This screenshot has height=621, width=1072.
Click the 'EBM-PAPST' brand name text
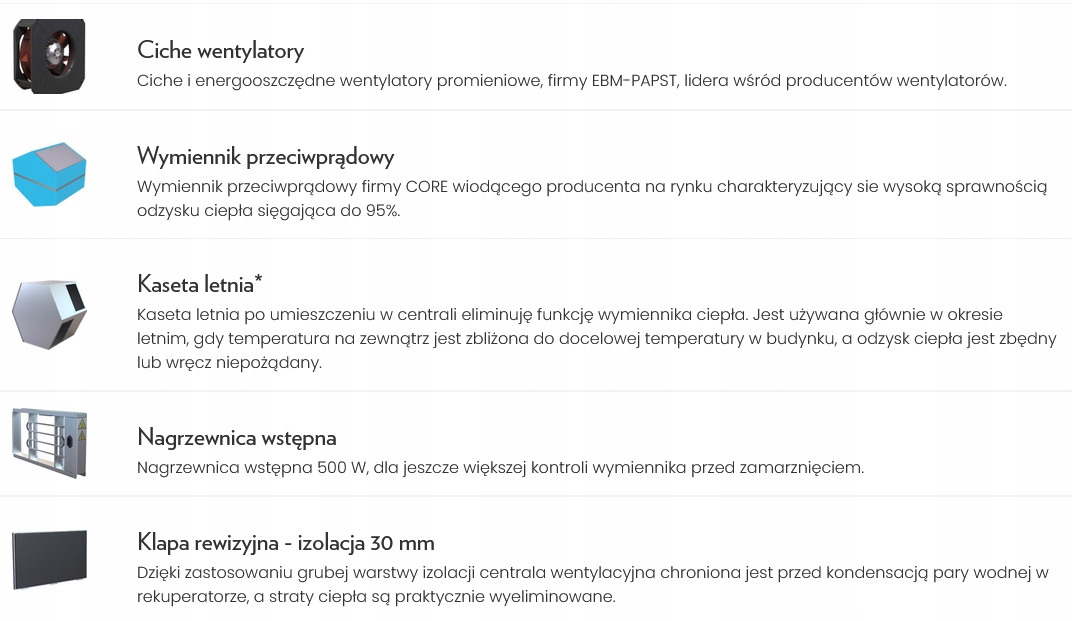tap(634, 81)
